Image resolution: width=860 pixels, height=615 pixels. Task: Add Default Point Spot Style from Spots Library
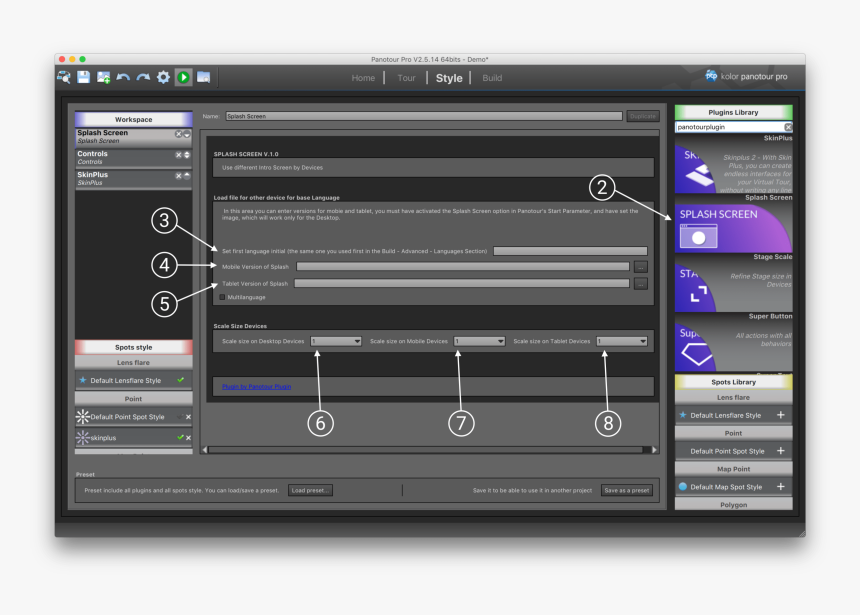coord(780,450)
